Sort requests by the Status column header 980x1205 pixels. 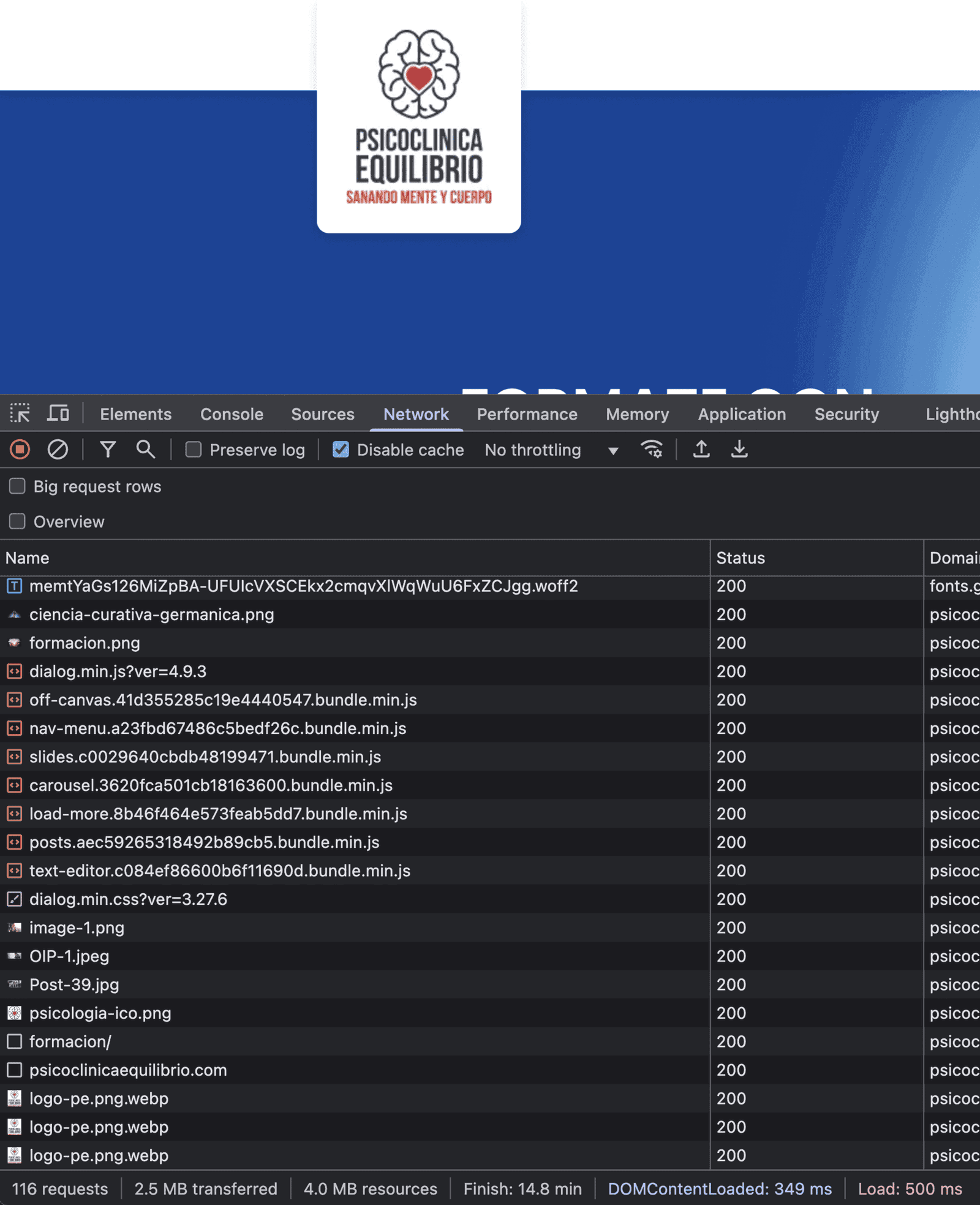[741, 558]
